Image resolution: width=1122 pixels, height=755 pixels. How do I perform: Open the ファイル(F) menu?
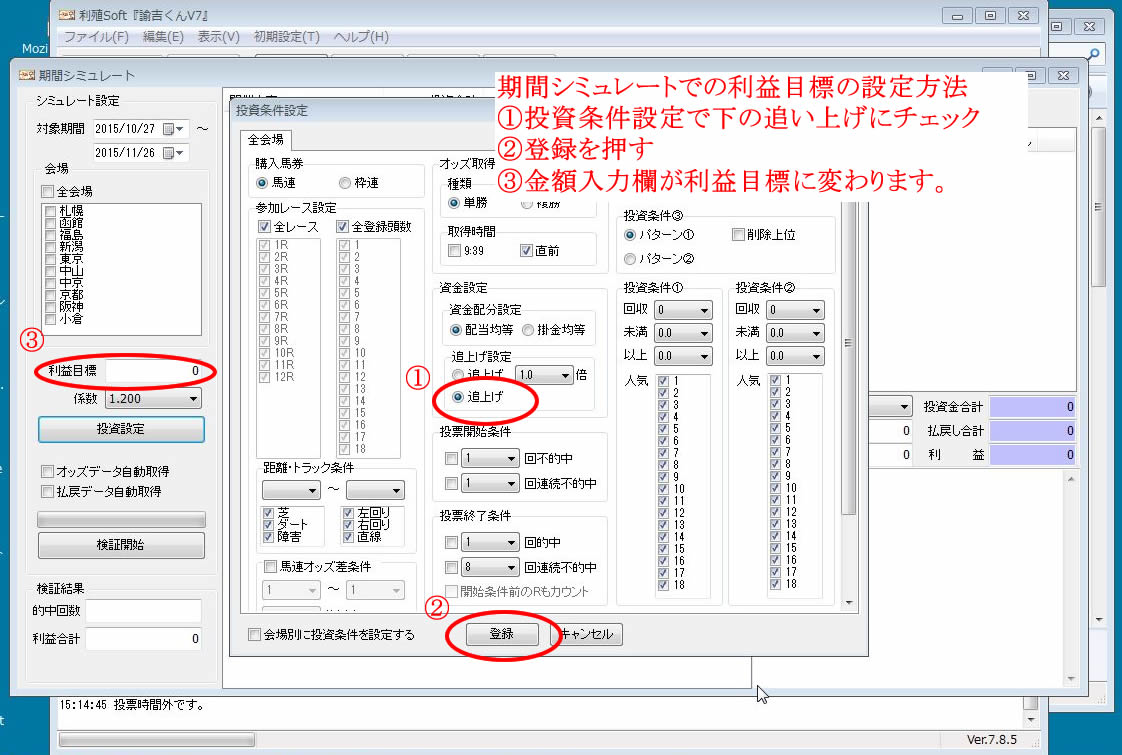click(x=96, y=37)
